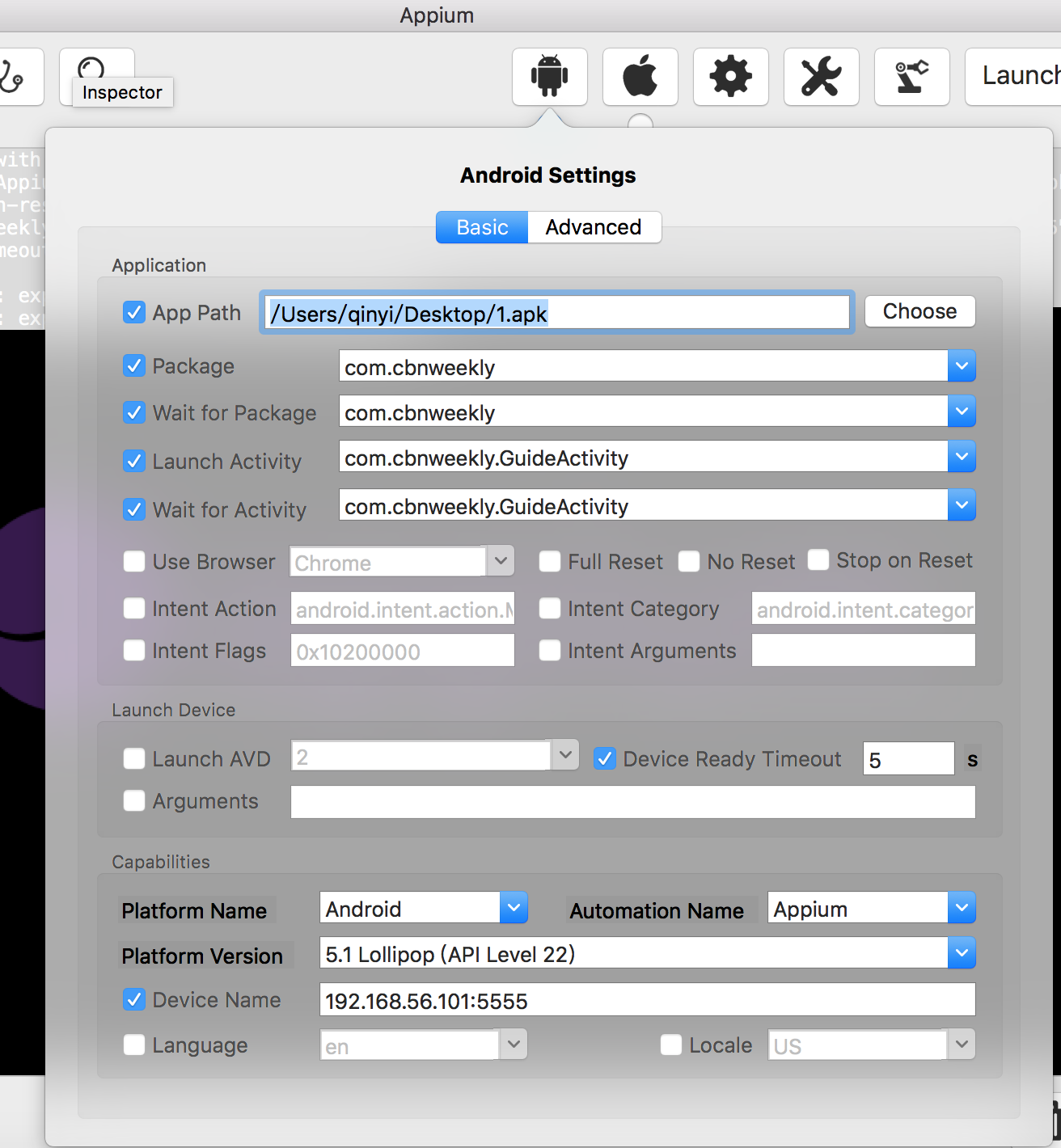This screenshot has height=1148, width=1061.
Task: Enable the No Reset checkbox
Action: 689,561
